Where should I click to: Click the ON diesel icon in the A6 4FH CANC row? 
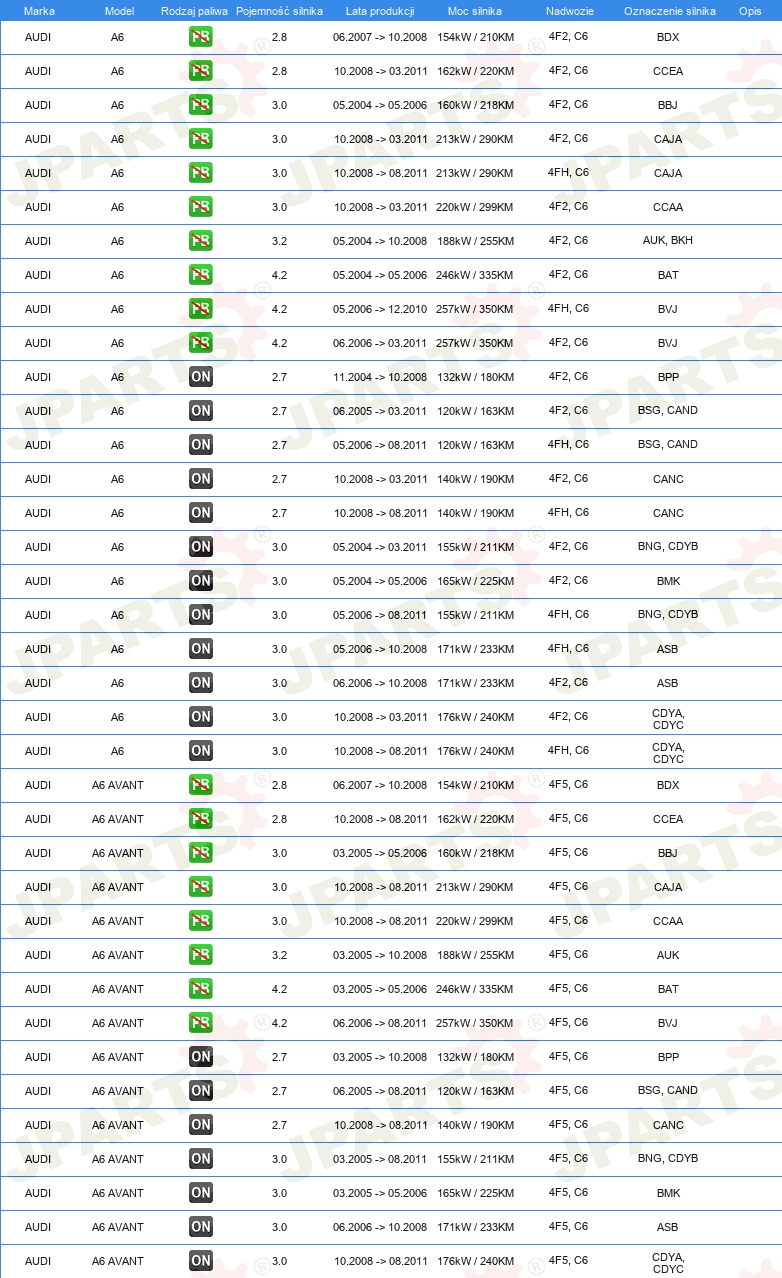pyautogui.click(x=201, y=513)
